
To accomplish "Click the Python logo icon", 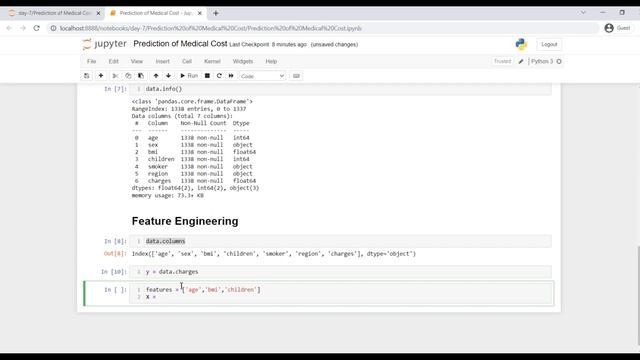I will (521, 44).
